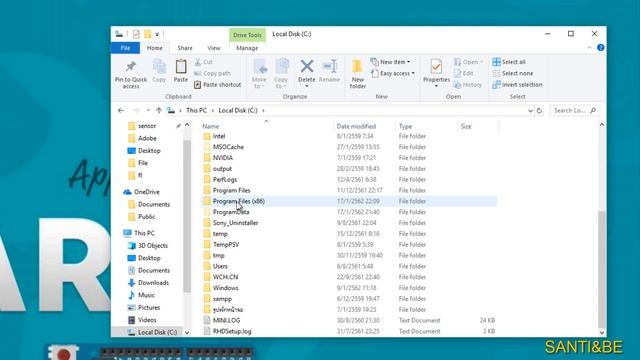The image size is (640, 360).
Task: Click Quick Access Properties icon in title bar
Action: pyautogui.click(x=136, y=34)
